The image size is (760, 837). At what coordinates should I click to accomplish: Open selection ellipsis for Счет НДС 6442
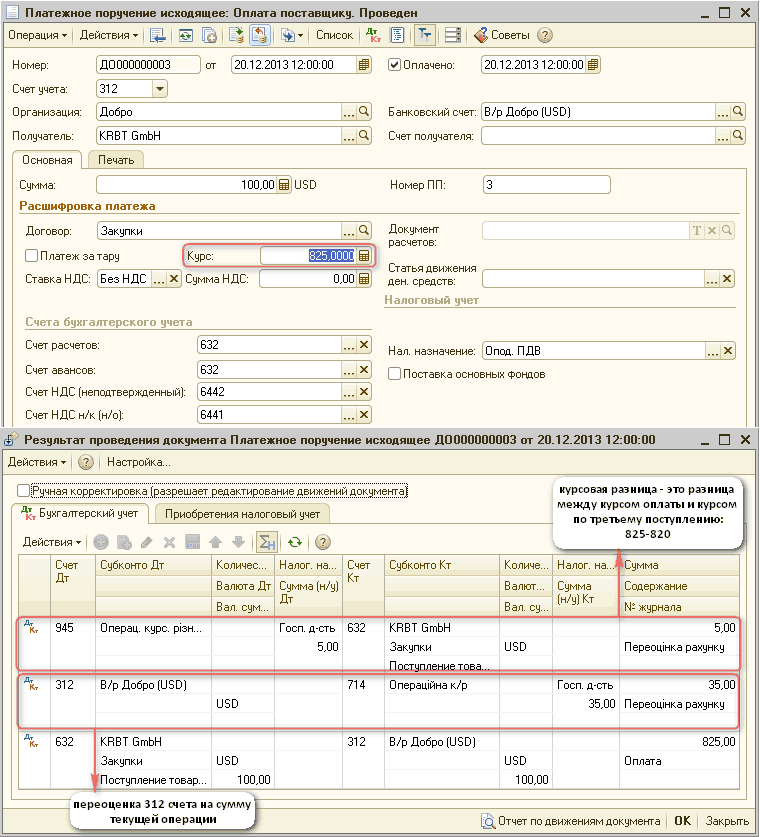tap(349, 392)
